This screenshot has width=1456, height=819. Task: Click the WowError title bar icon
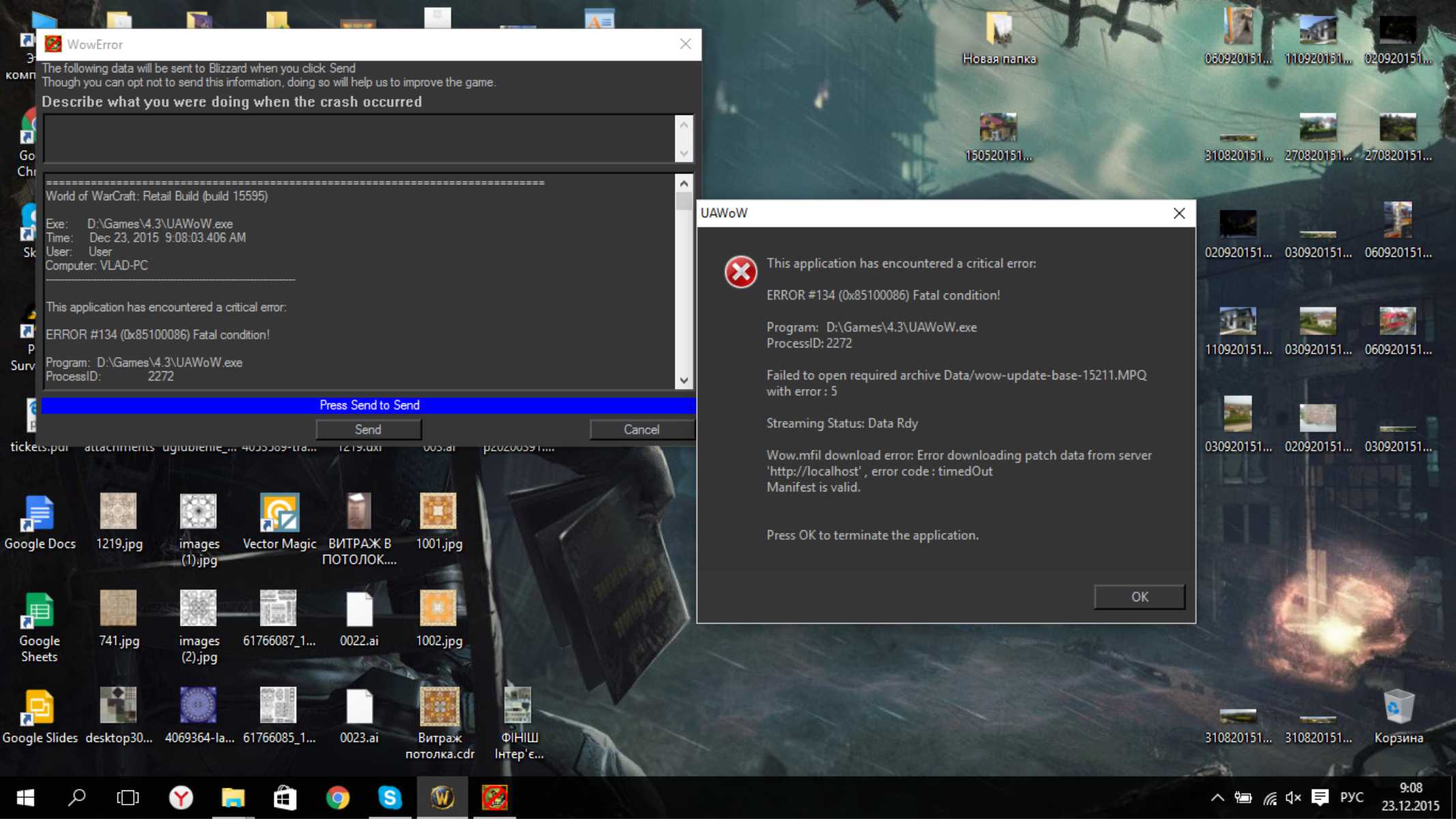click(x=53, y=44)
